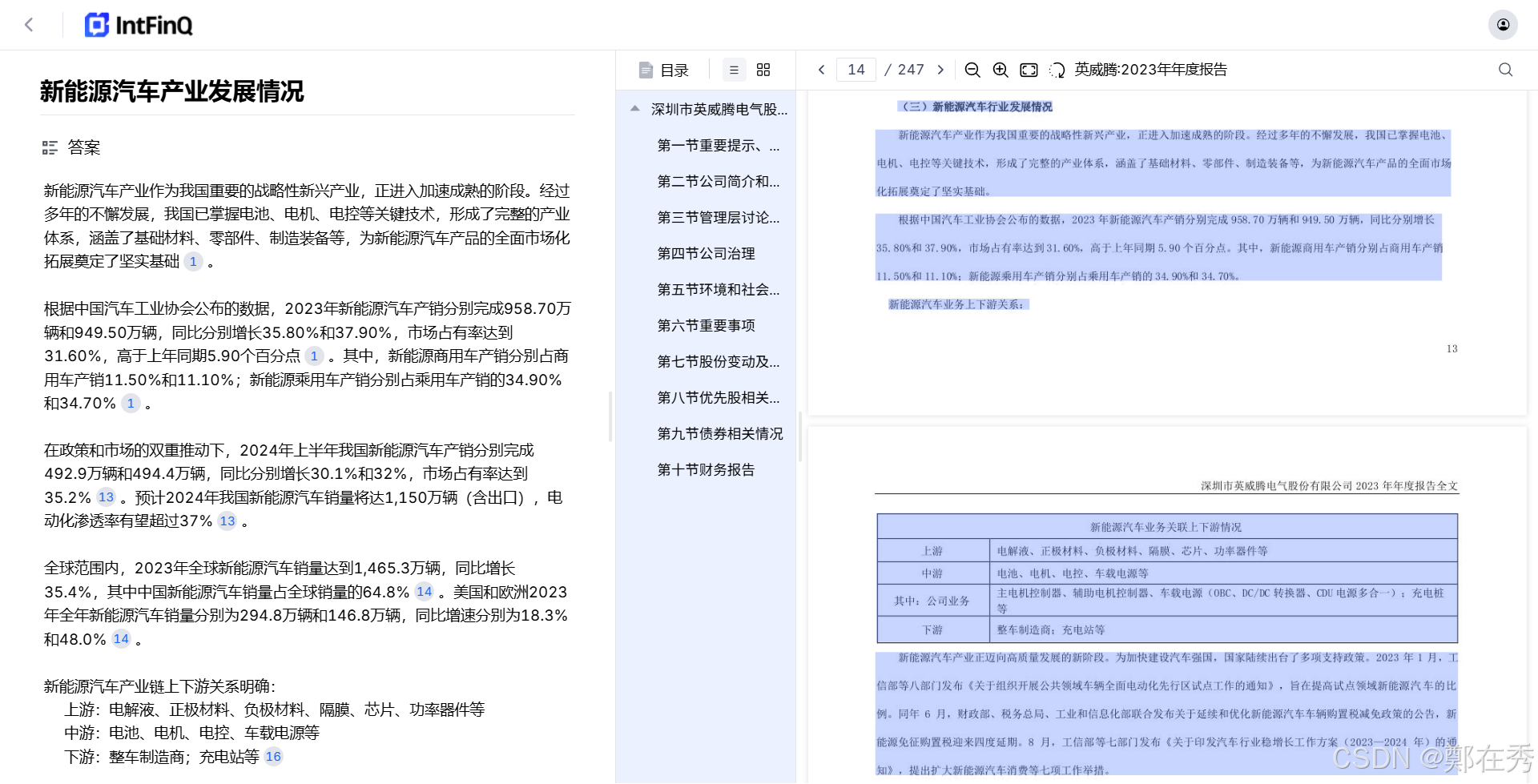Click citation 16 after 充电站等
Viewport: 1538px width, 784px height.
(273, 757)
